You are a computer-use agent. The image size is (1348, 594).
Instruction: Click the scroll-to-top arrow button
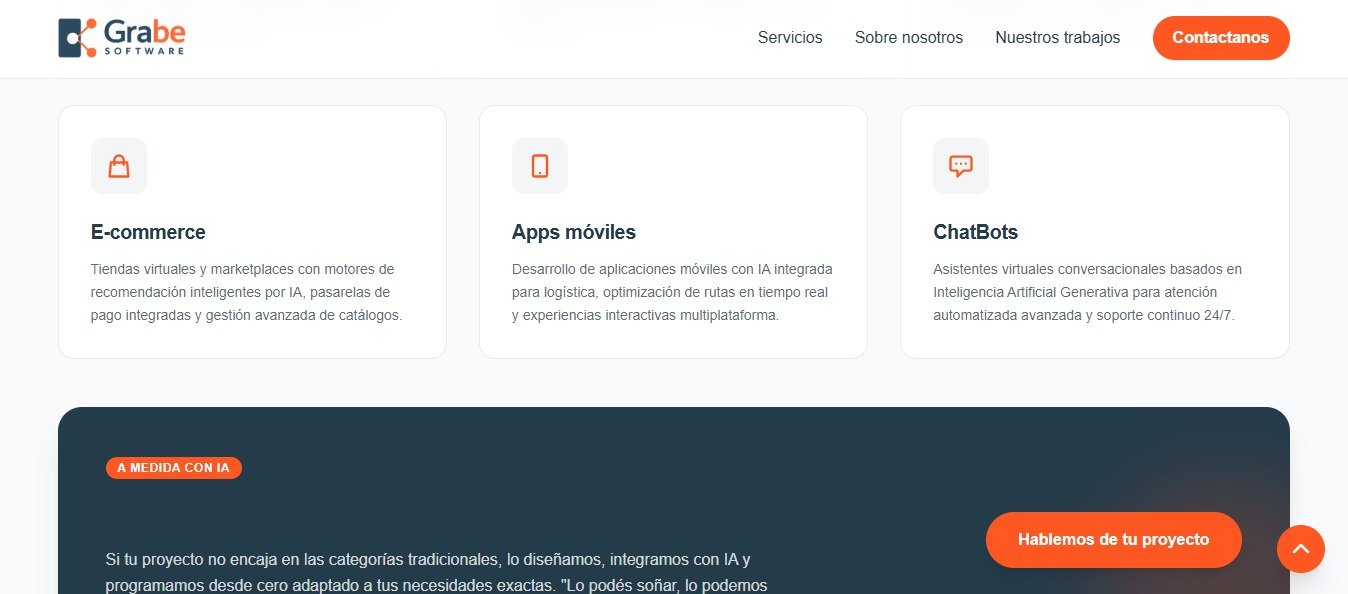(1301, 549)
